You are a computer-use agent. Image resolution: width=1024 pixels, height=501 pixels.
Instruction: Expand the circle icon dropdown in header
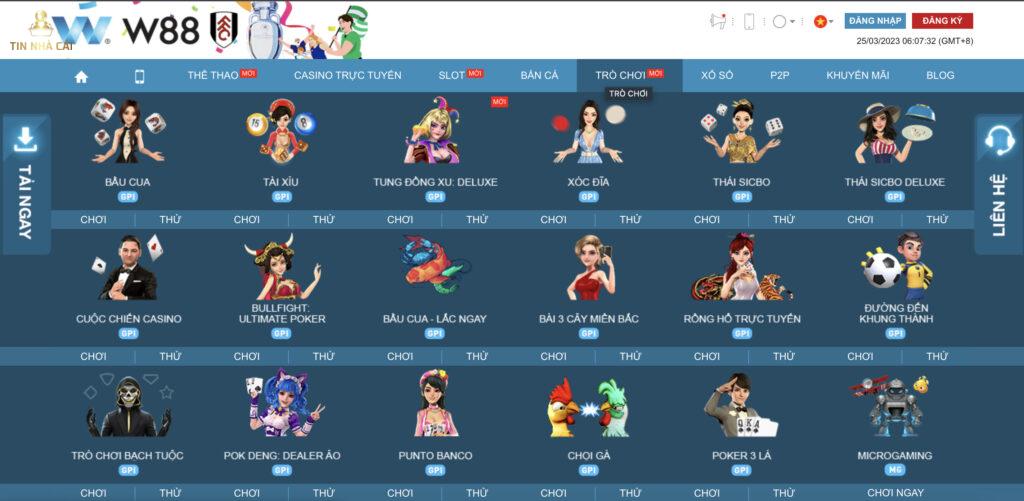point(784,21)
